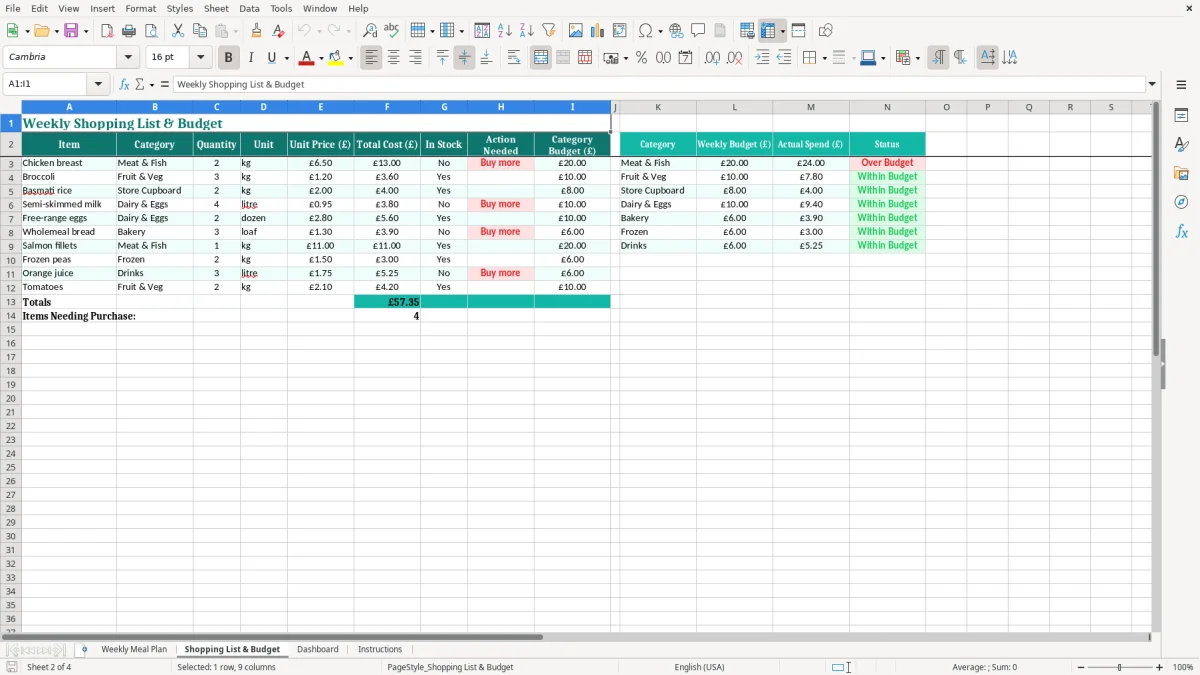The image size is (1200, 675).
Task: Click Add Decimal Place icon
Action: pos(712,58)
